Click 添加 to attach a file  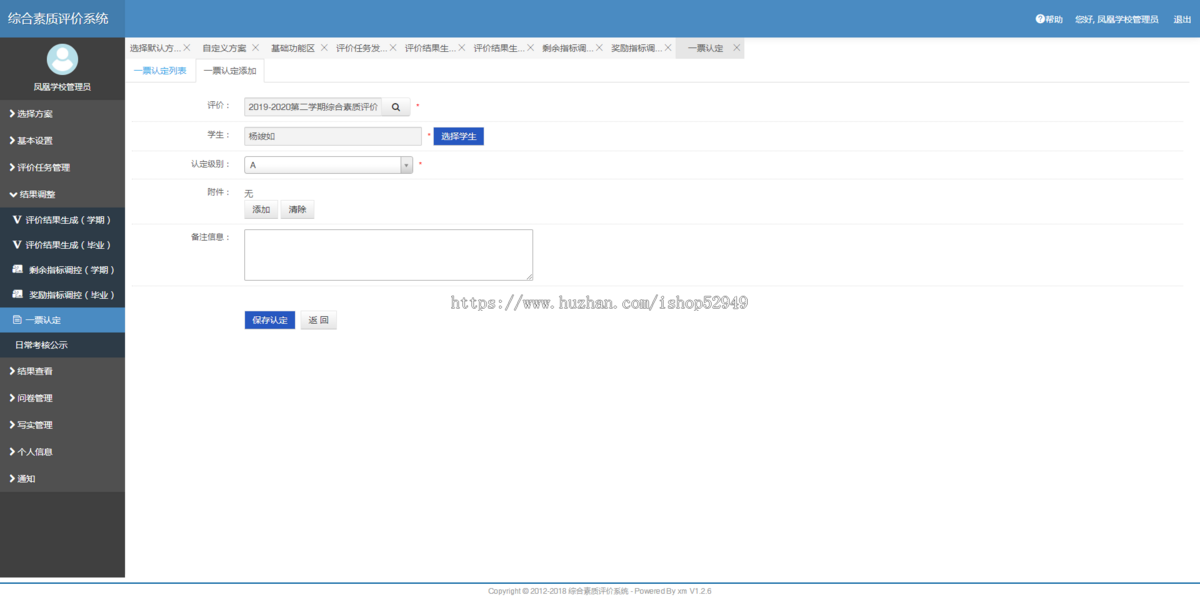261,210
